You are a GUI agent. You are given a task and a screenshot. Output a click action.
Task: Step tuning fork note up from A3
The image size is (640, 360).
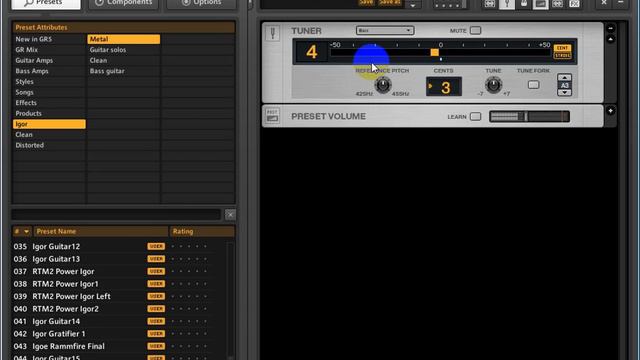point(564,78)
